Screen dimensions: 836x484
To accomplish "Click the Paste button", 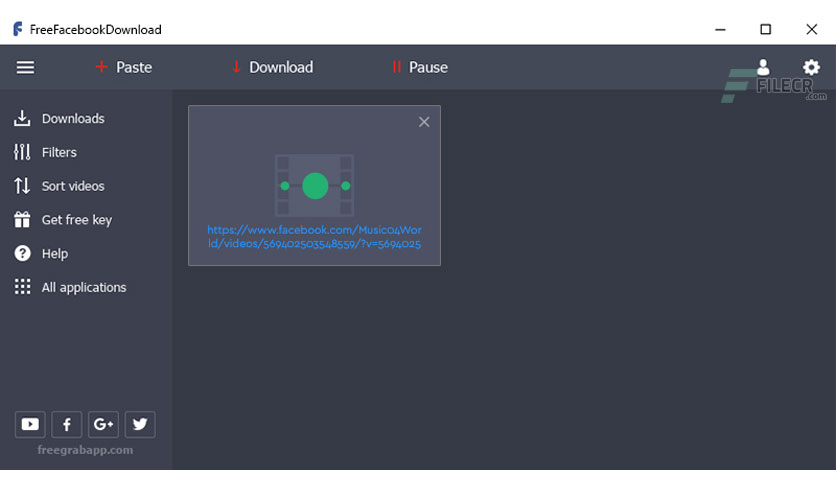I will click(x=124, y=67).
